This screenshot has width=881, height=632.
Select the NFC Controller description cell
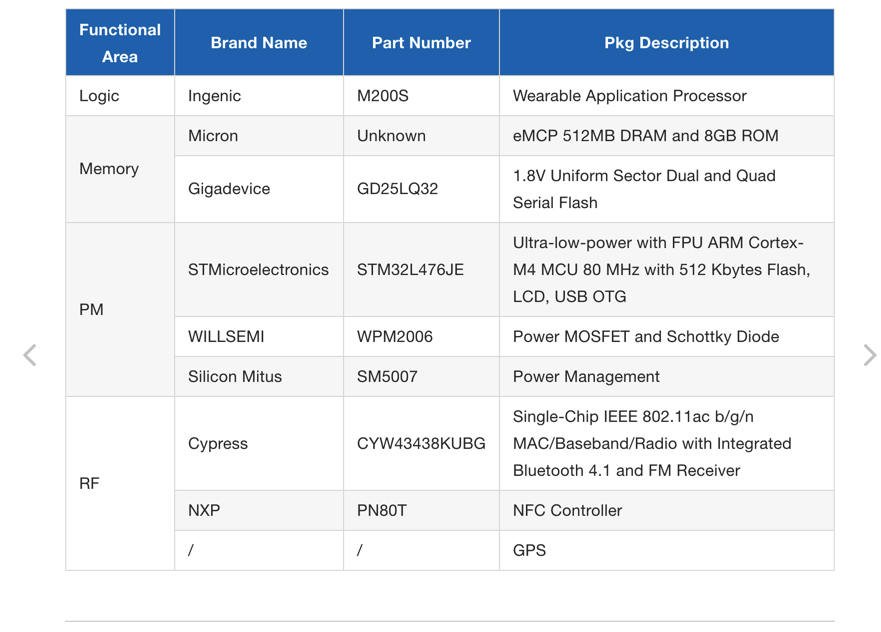click(567, 511)
